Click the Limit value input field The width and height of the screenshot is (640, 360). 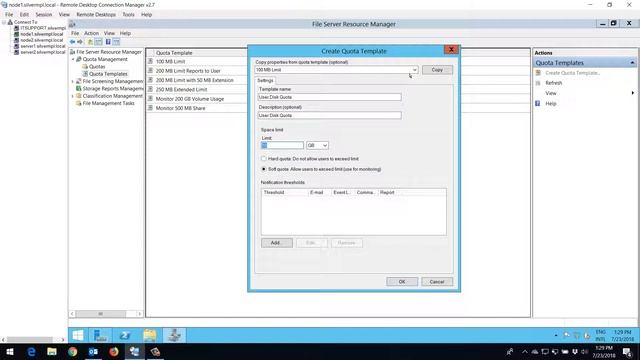[x=282, y=145]
